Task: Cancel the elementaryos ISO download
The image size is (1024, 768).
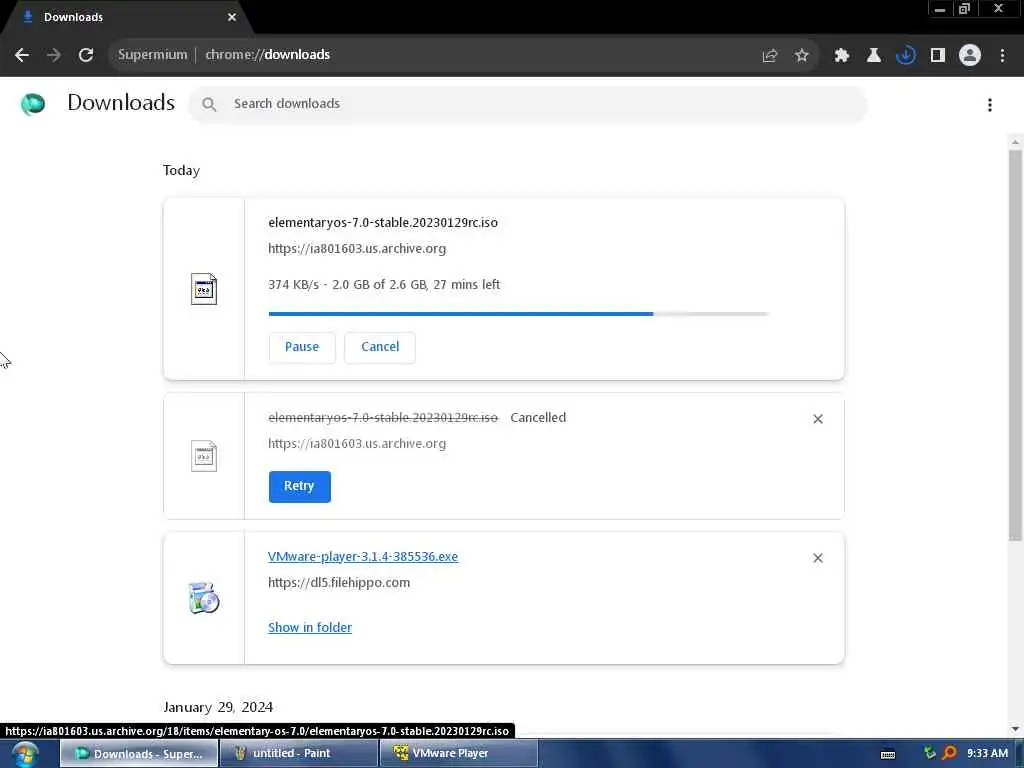Action: tap(380, 347)
